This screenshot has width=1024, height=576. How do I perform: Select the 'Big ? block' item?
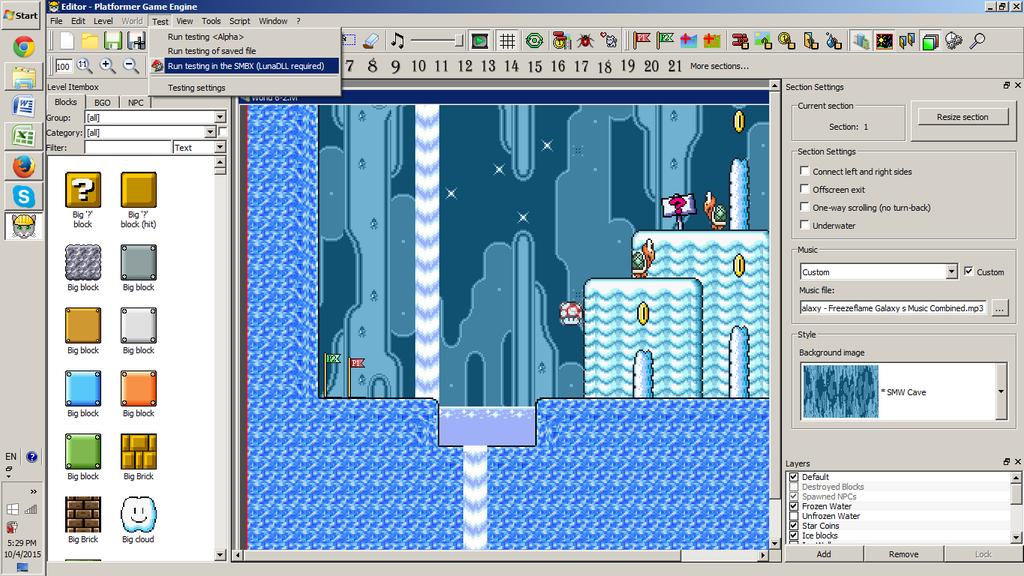tap(83, 200)
